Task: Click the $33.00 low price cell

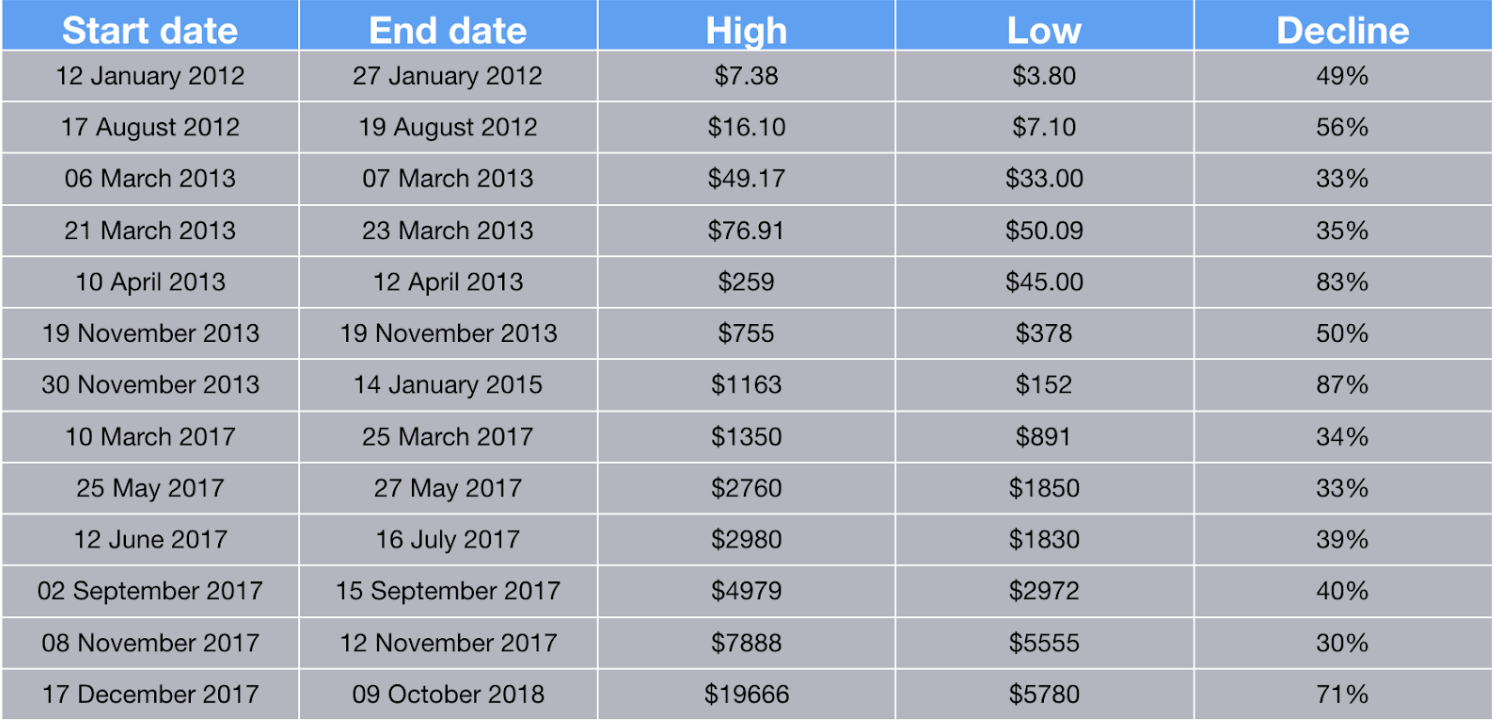Action: tap(1043, 179)
